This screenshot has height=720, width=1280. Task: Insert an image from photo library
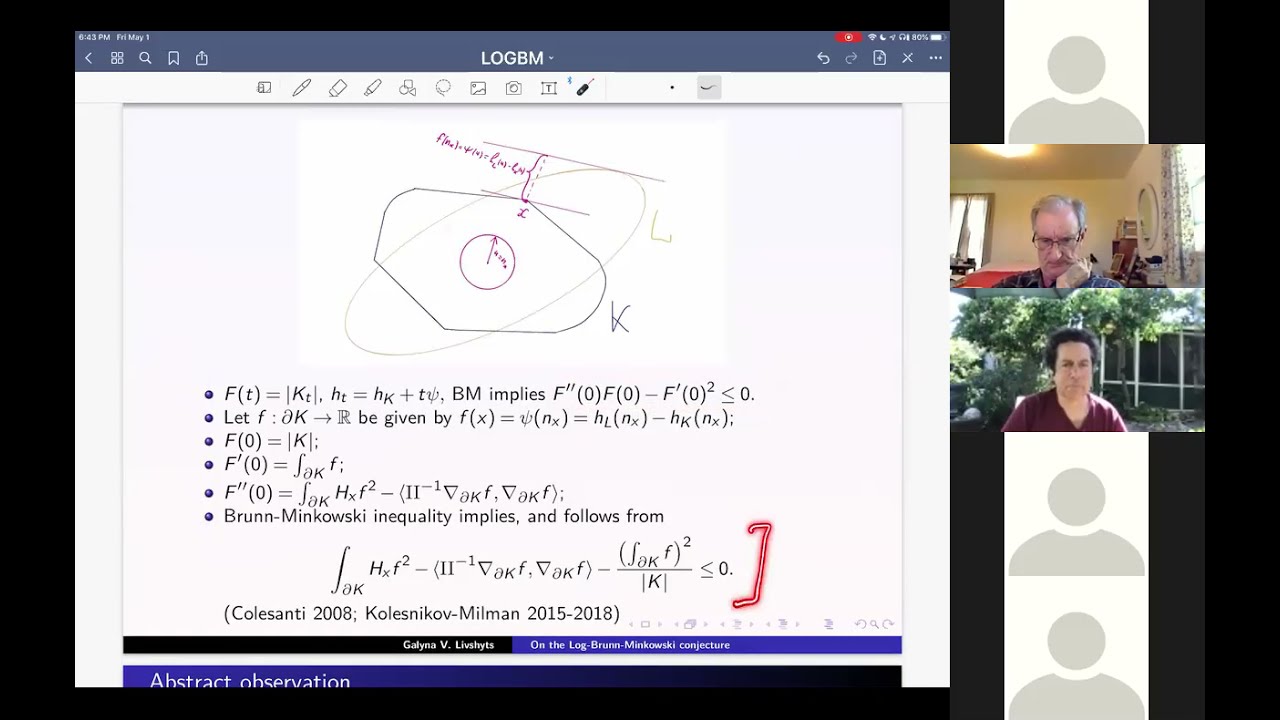click(x=478, y=88)
